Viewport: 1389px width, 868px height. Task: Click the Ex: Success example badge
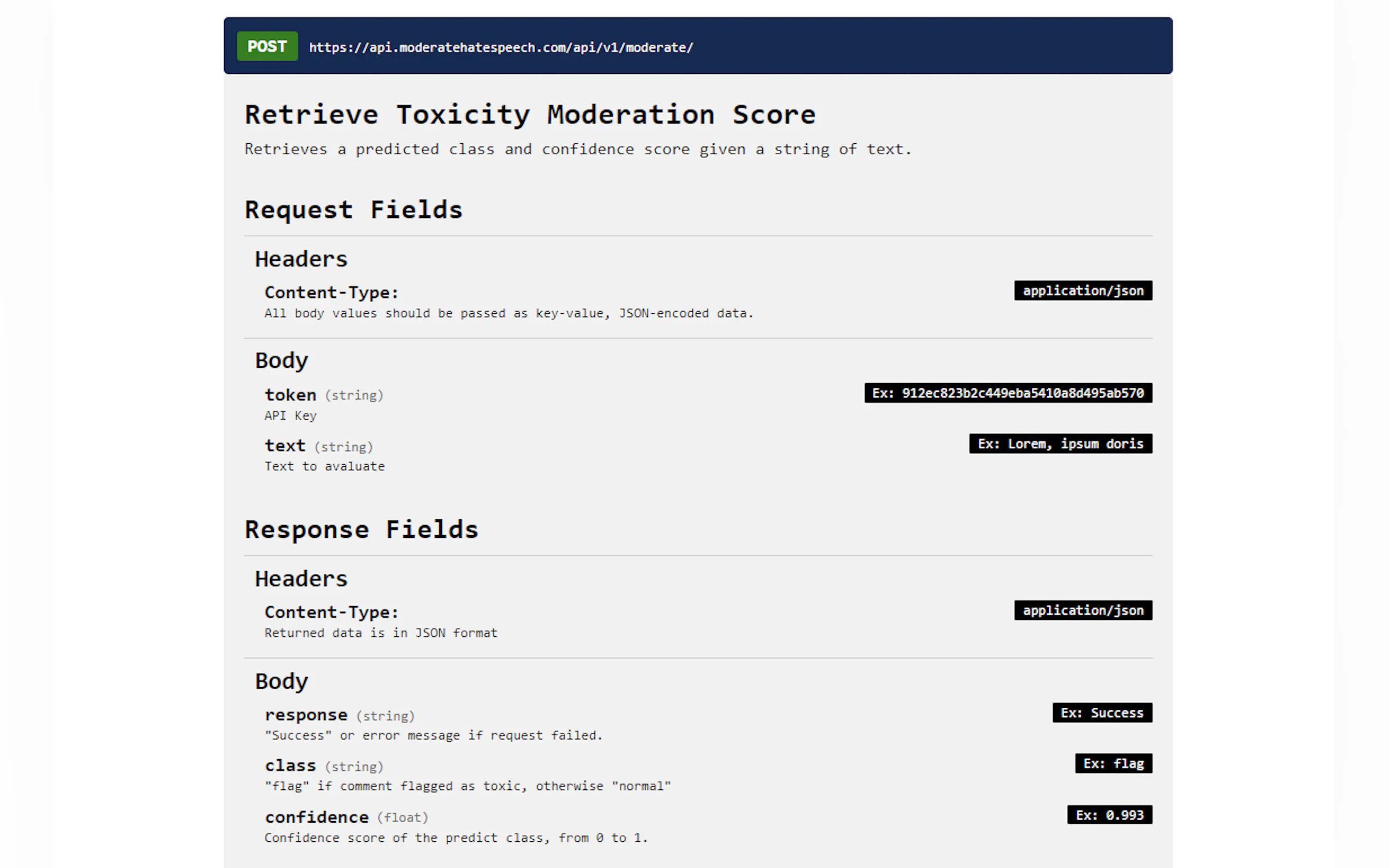(x=1101, y=713)
